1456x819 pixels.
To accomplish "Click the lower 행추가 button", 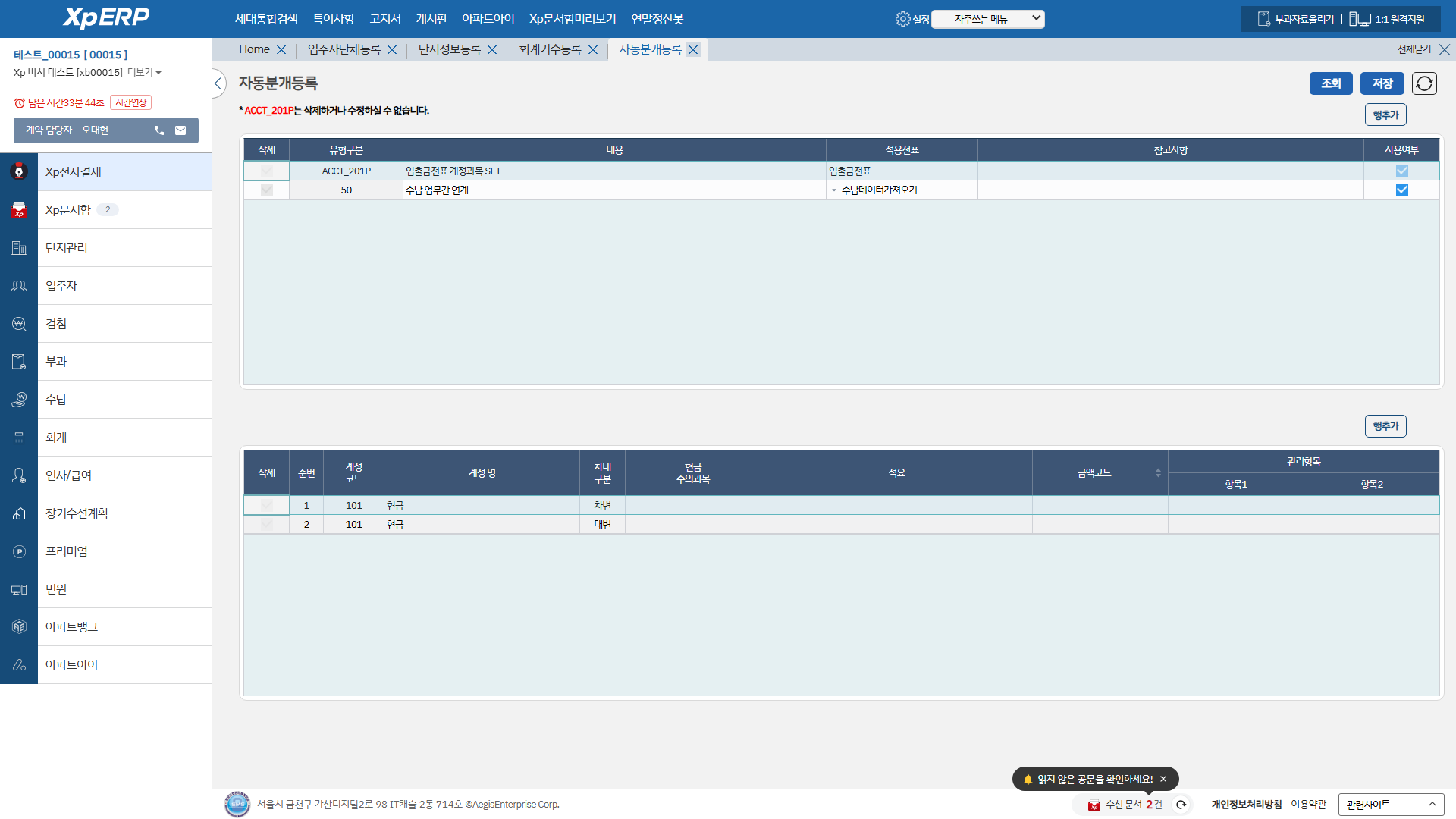I will [1385, 426].
